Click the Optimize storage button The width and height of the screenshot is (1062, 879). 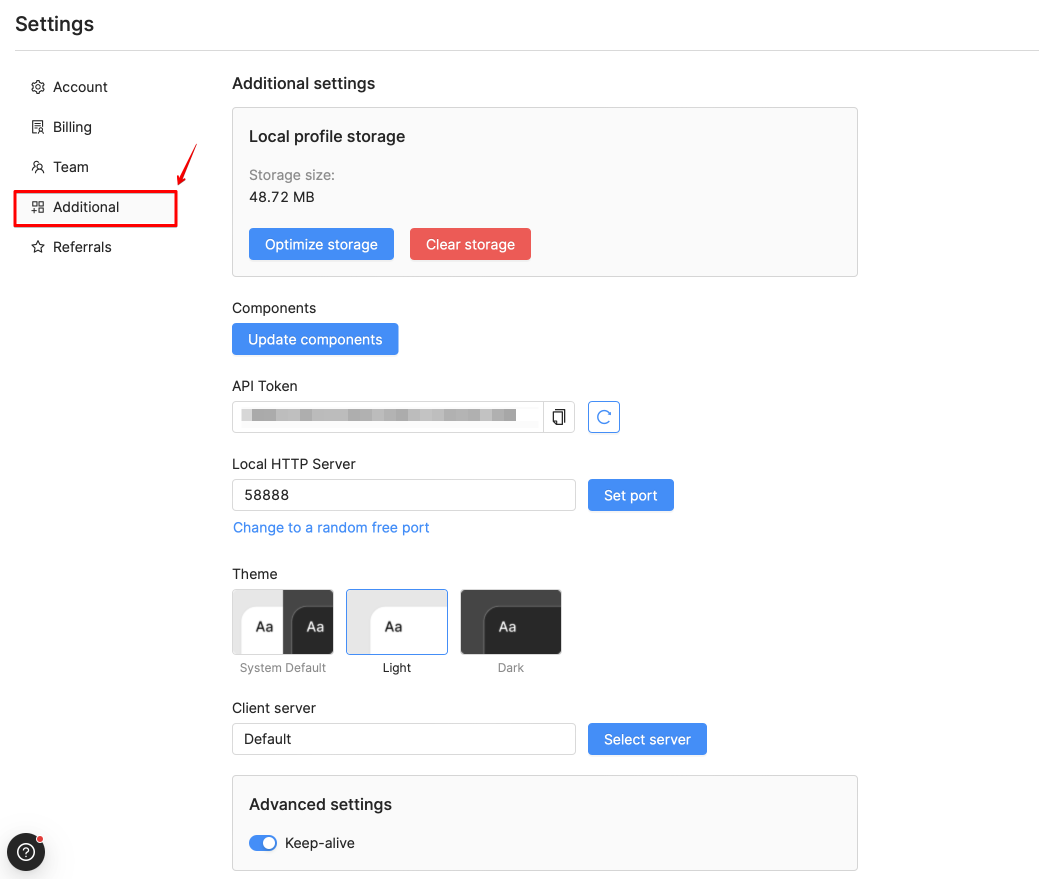321,244
